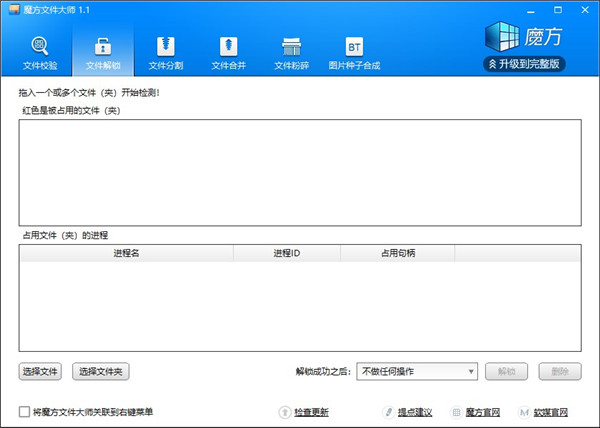Enable 将魔方文件大师关联到右键菜单 checkbox
The width and height of the screenshot is (600, 428).
pyautogui.click(x=25, y=411)
